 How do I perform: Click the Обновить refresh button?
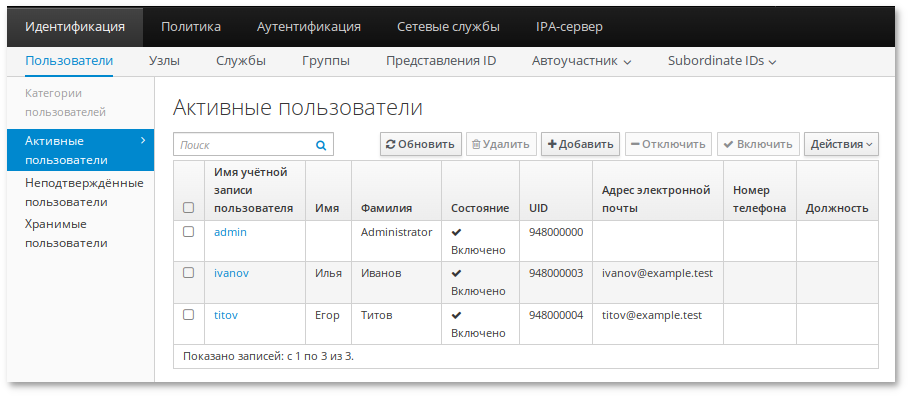tap(420, 144)
